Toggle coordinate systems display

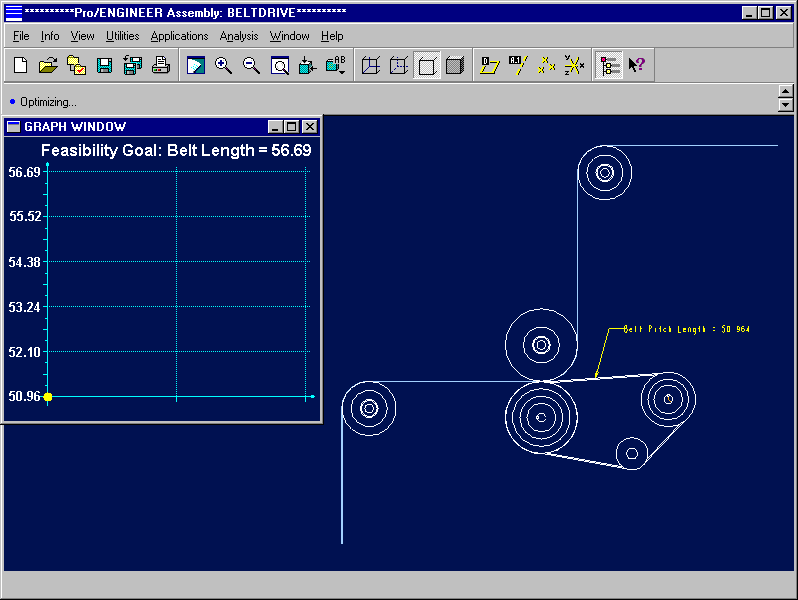click(x=574, y=66)
